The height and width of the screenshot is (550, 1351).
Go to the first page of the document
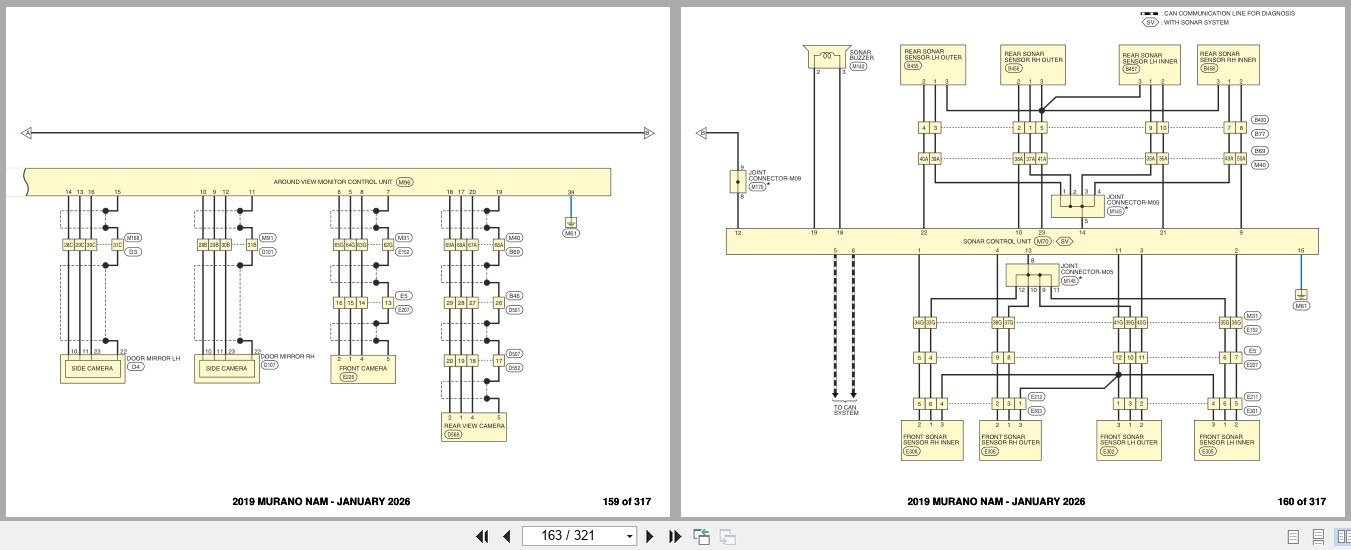pos(482,536)
